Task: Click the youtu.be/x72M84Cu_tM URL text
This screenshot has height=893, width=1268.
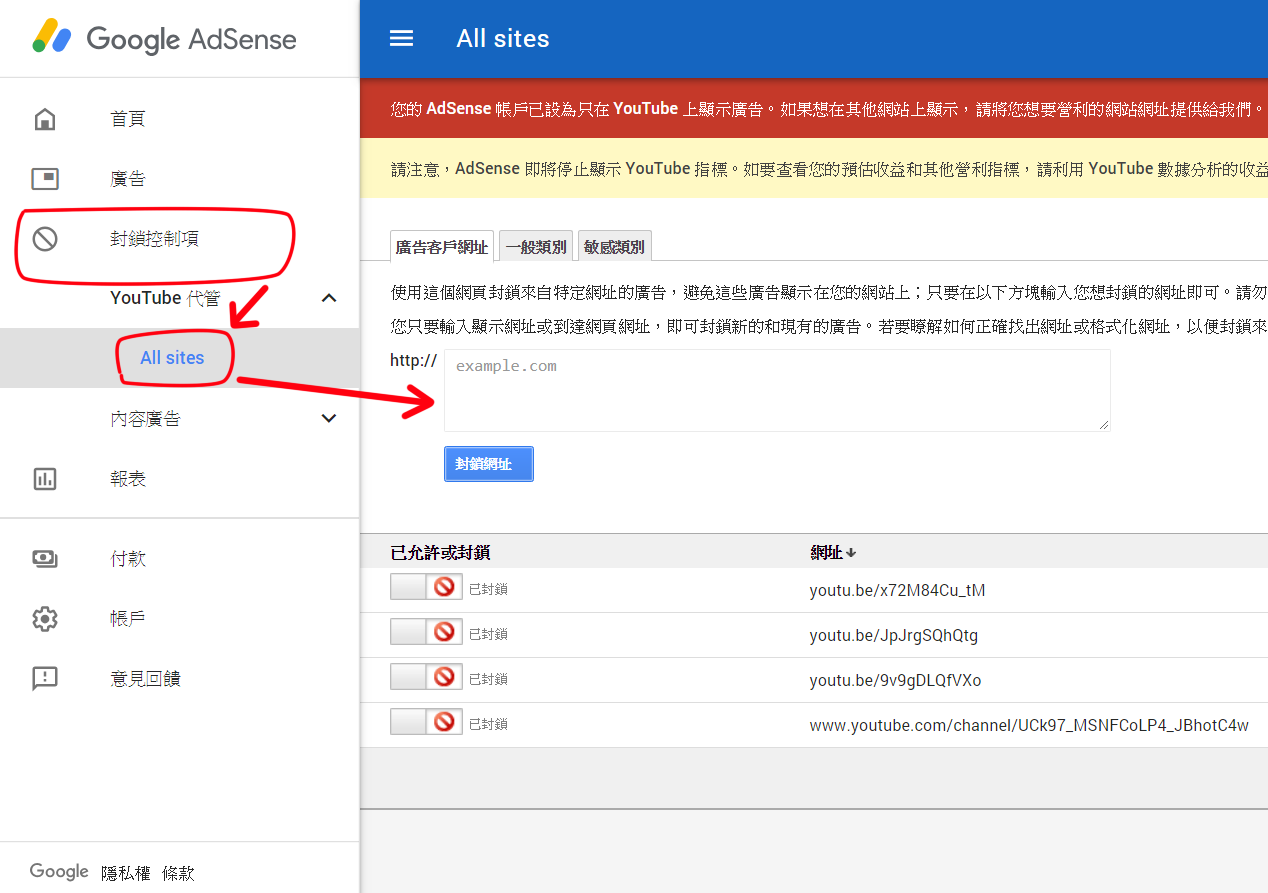Action: click(897, 590)
